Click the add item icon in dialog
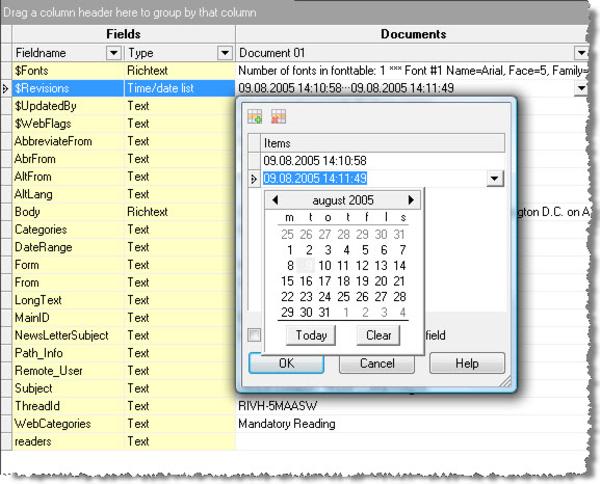Screen dimensions: 600x484 (255, 116)
